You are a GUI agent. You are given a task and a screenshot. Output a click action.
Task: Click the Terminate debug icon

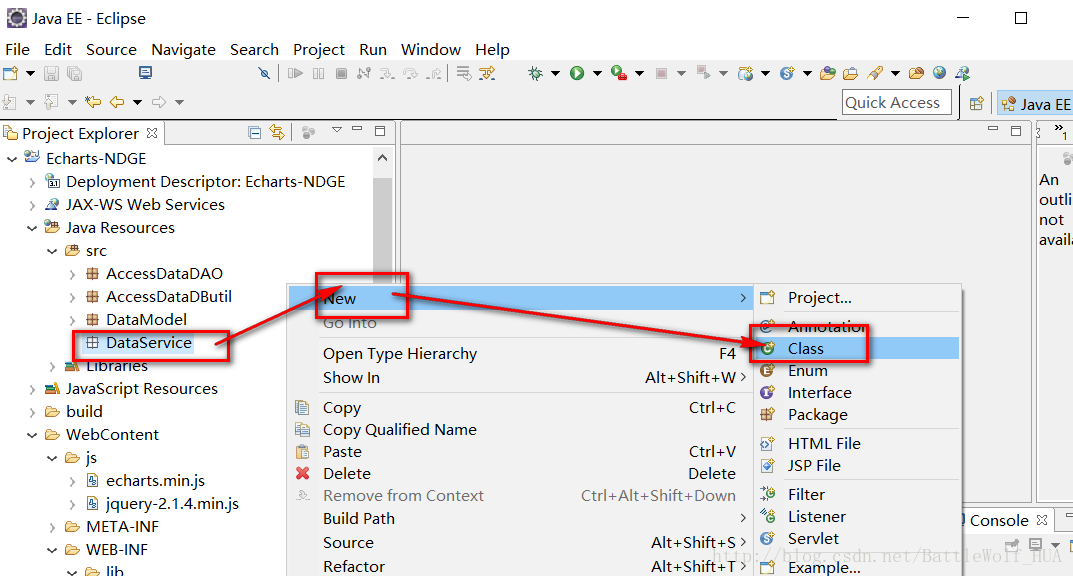(x=341, y=73)
